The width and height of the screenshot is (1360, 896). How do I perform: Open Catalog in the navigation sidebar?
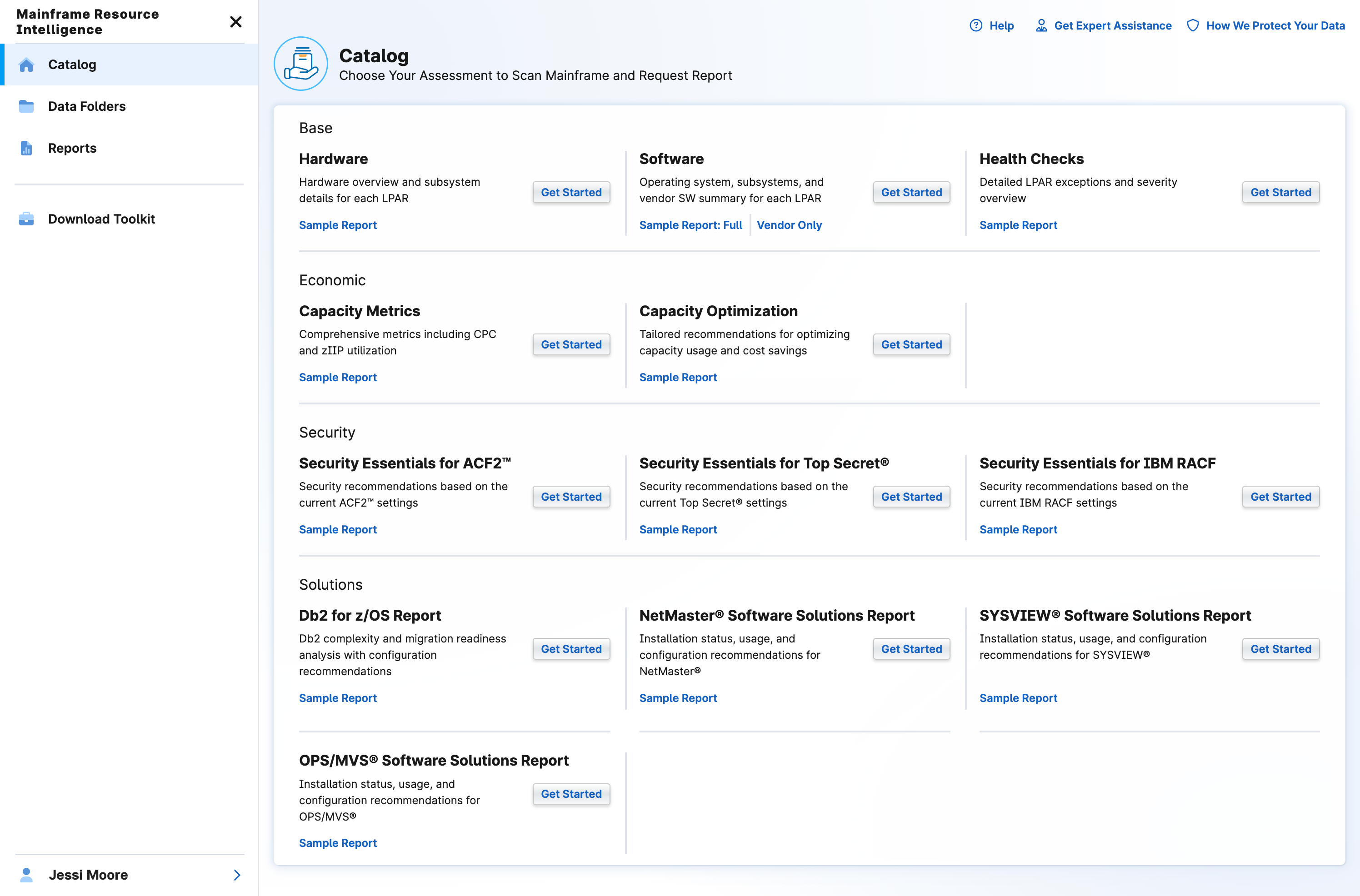pos(129,65)
